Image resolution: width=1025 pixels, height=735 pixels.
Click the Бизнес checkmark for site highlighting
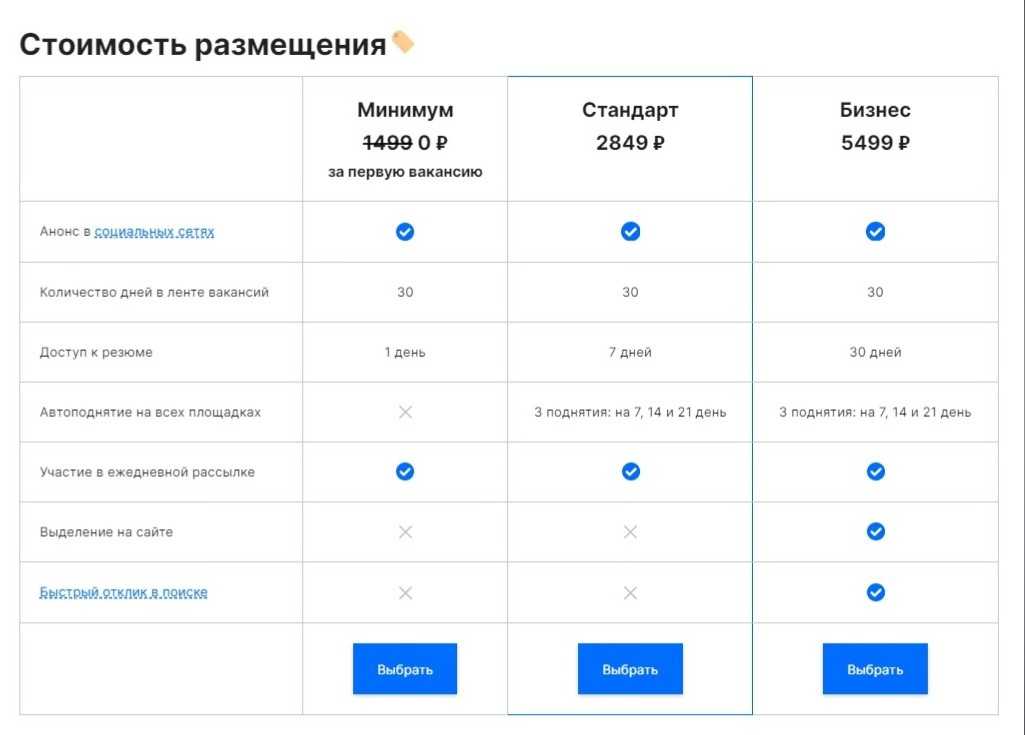click(x=875, y=532)
